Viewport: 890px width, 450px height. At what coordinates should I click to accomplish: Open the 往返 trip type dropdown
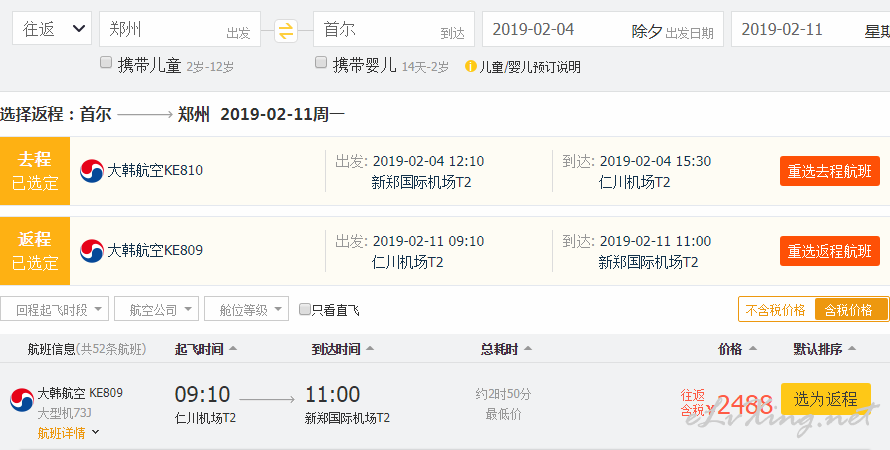point(52,29)
